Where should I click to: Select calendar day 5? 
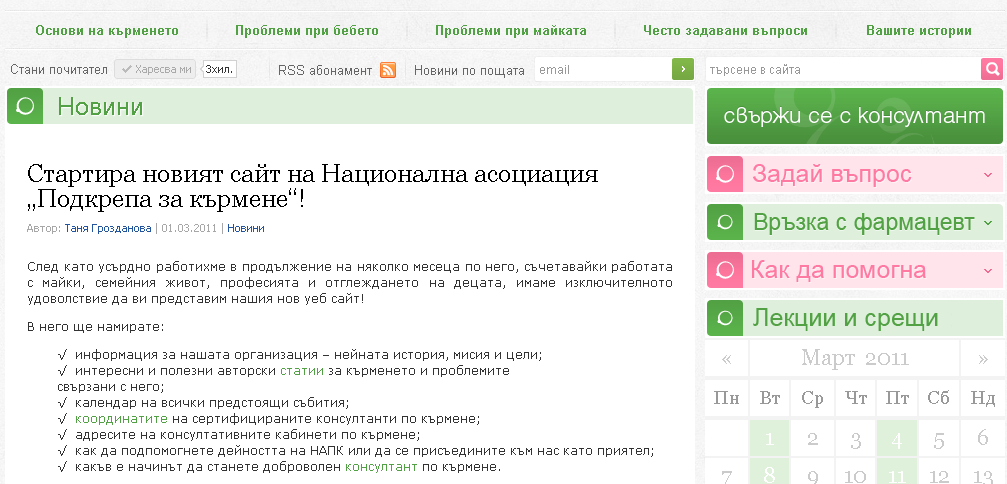[940, 440]
